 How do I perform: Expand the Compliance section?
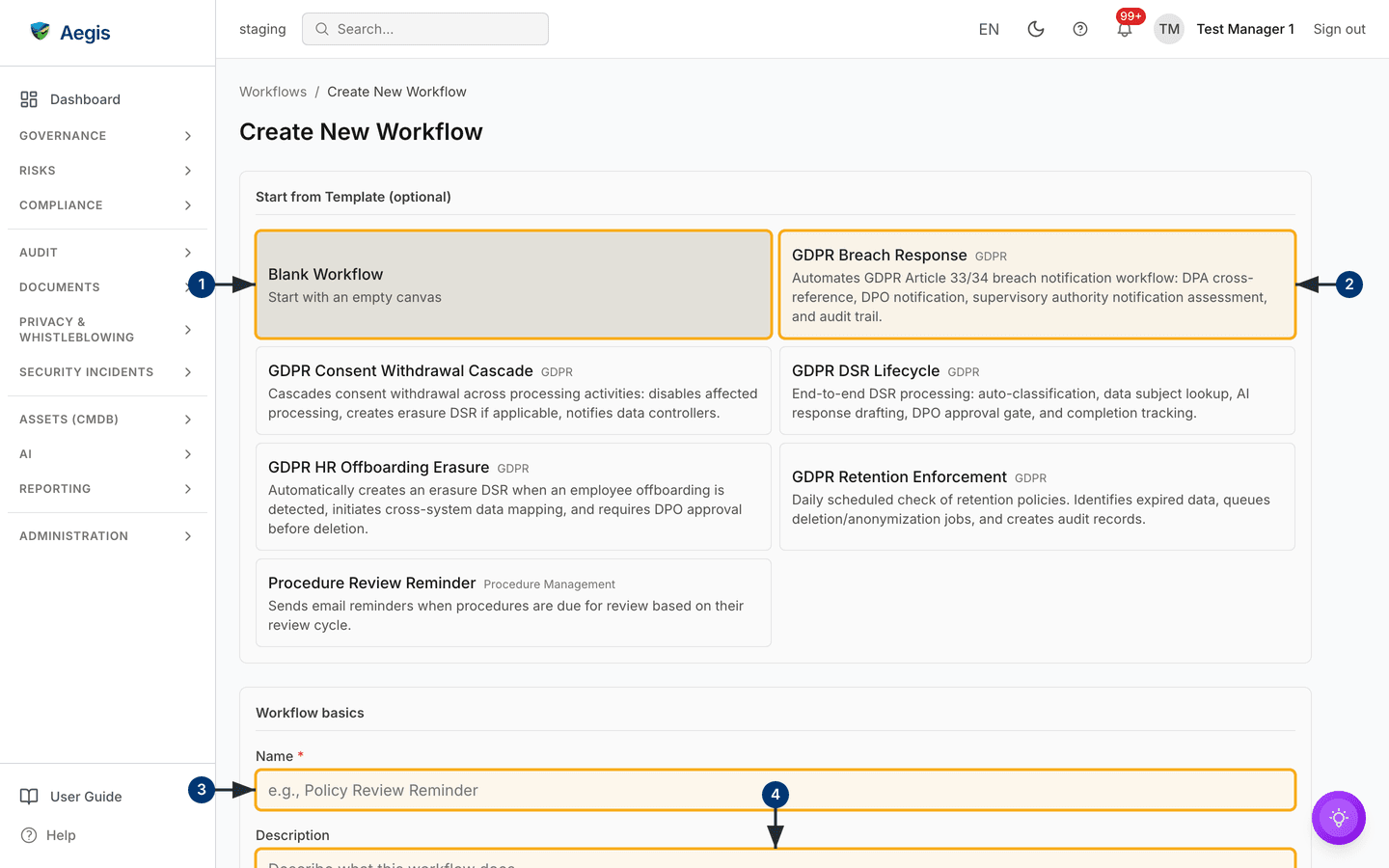(x=106, y=205)
